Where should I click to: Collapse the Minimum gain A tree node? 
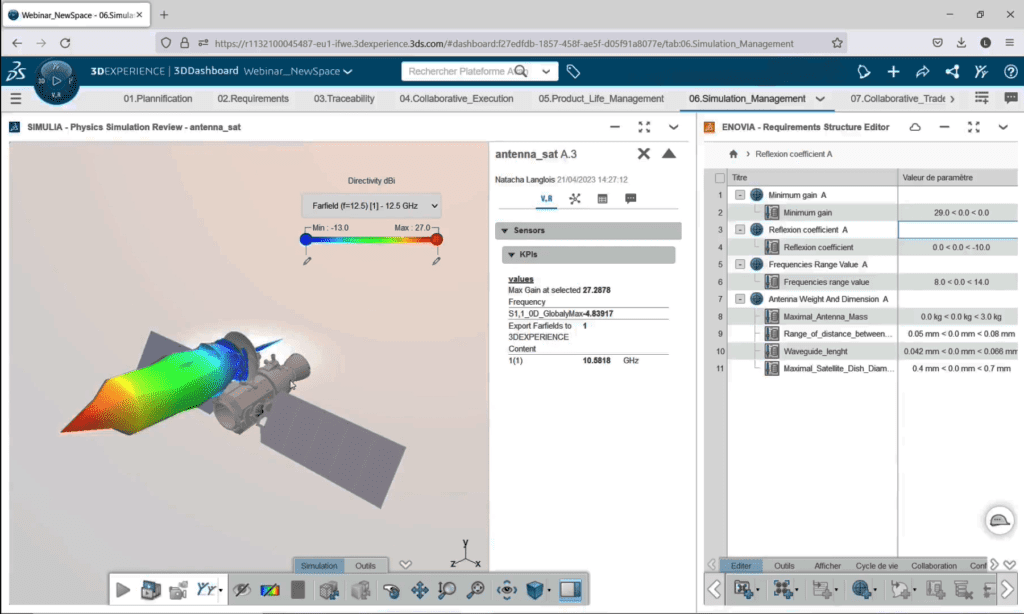click(739, 195)
